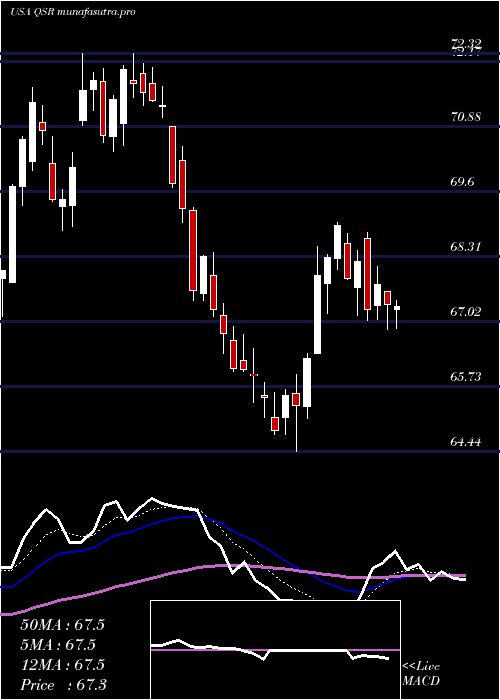This screenshot has width=500, height=700.
Task: Click the 12MA : 67.5 readout
Action: pos(62,665)
